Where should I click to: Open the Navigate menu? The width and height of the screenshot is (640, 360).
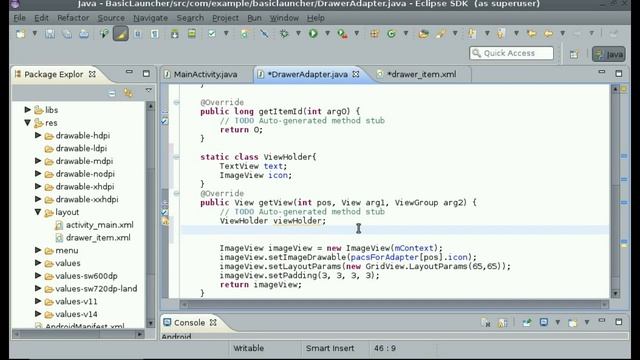[150, 18]
